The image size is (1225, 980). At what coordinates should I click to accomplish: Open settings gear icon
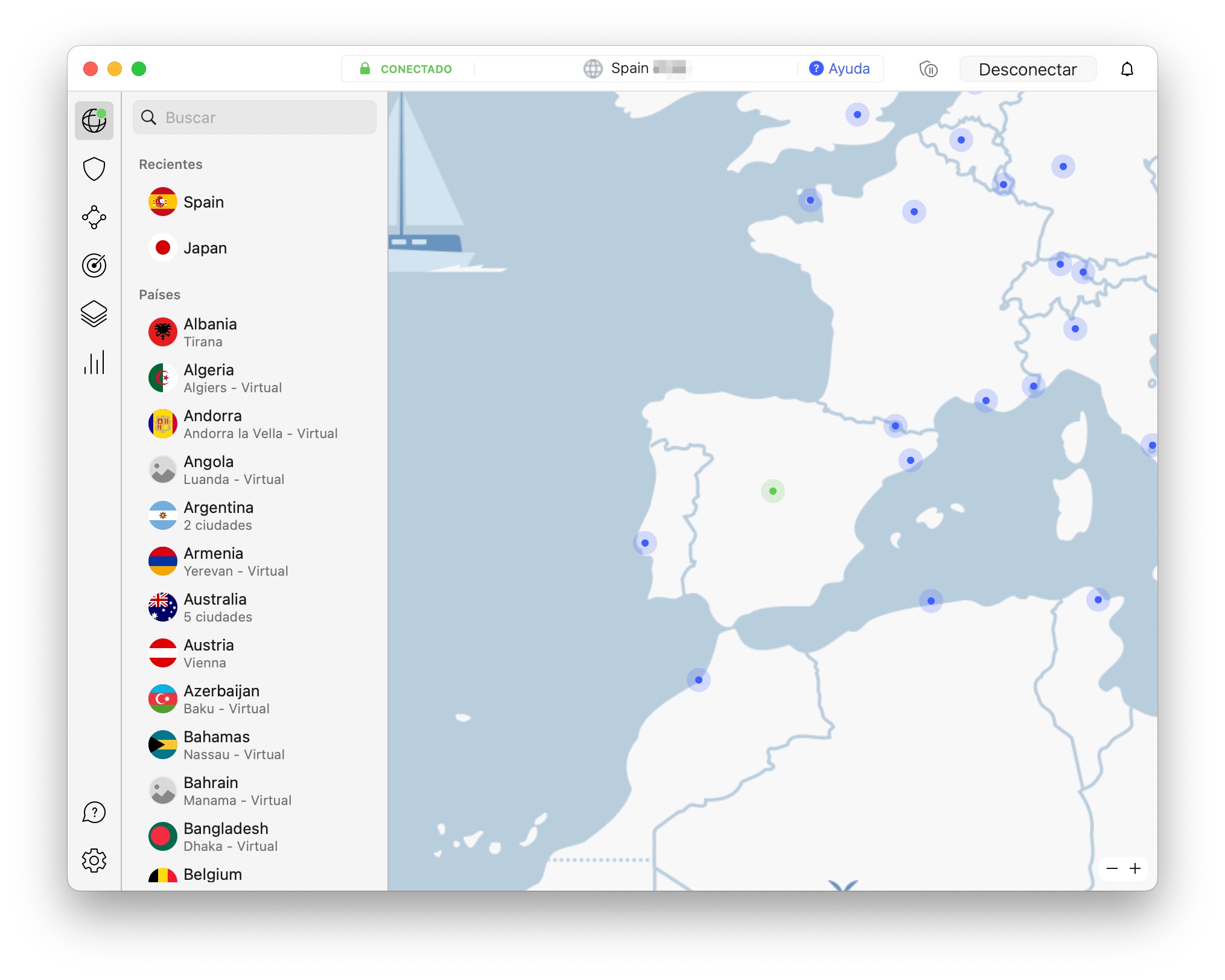tap(94, 859)
